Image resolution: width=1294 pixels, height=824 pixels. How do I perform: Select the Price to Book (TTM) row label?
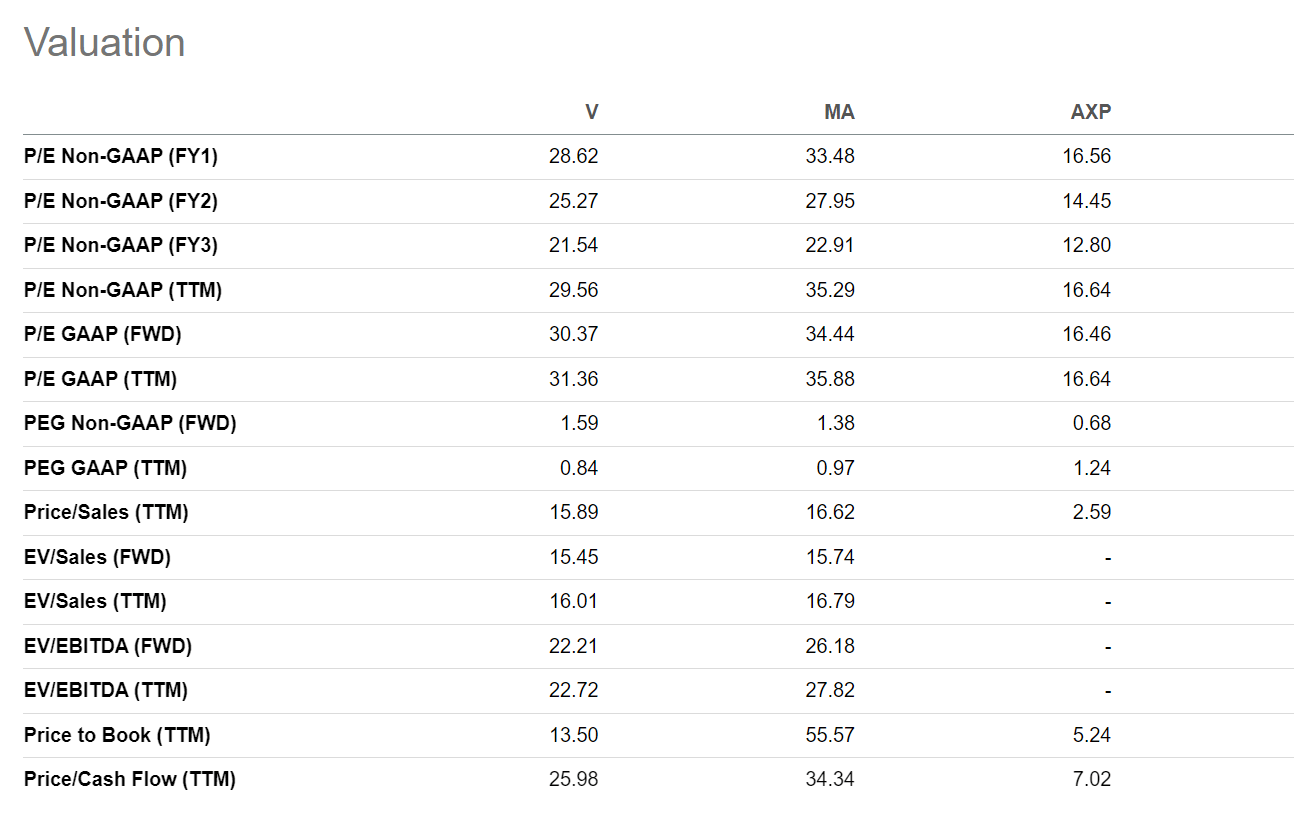(117, 735)
